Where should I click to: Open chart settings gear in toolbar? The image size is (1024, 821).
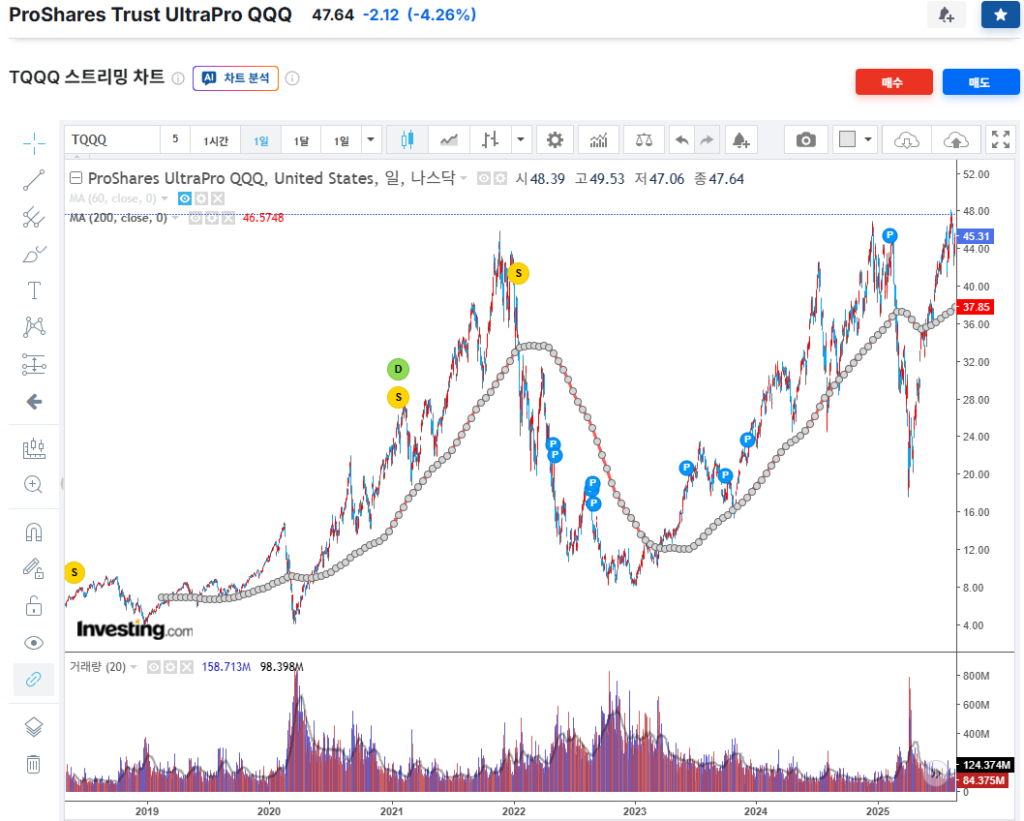pyautogui.click(x=555, y=140)
